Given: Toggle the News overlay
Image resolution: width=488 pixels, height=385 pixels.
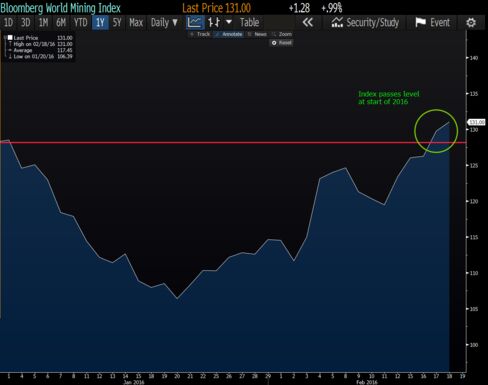Looking at the screenshot, I should click(x=257, y=34).
